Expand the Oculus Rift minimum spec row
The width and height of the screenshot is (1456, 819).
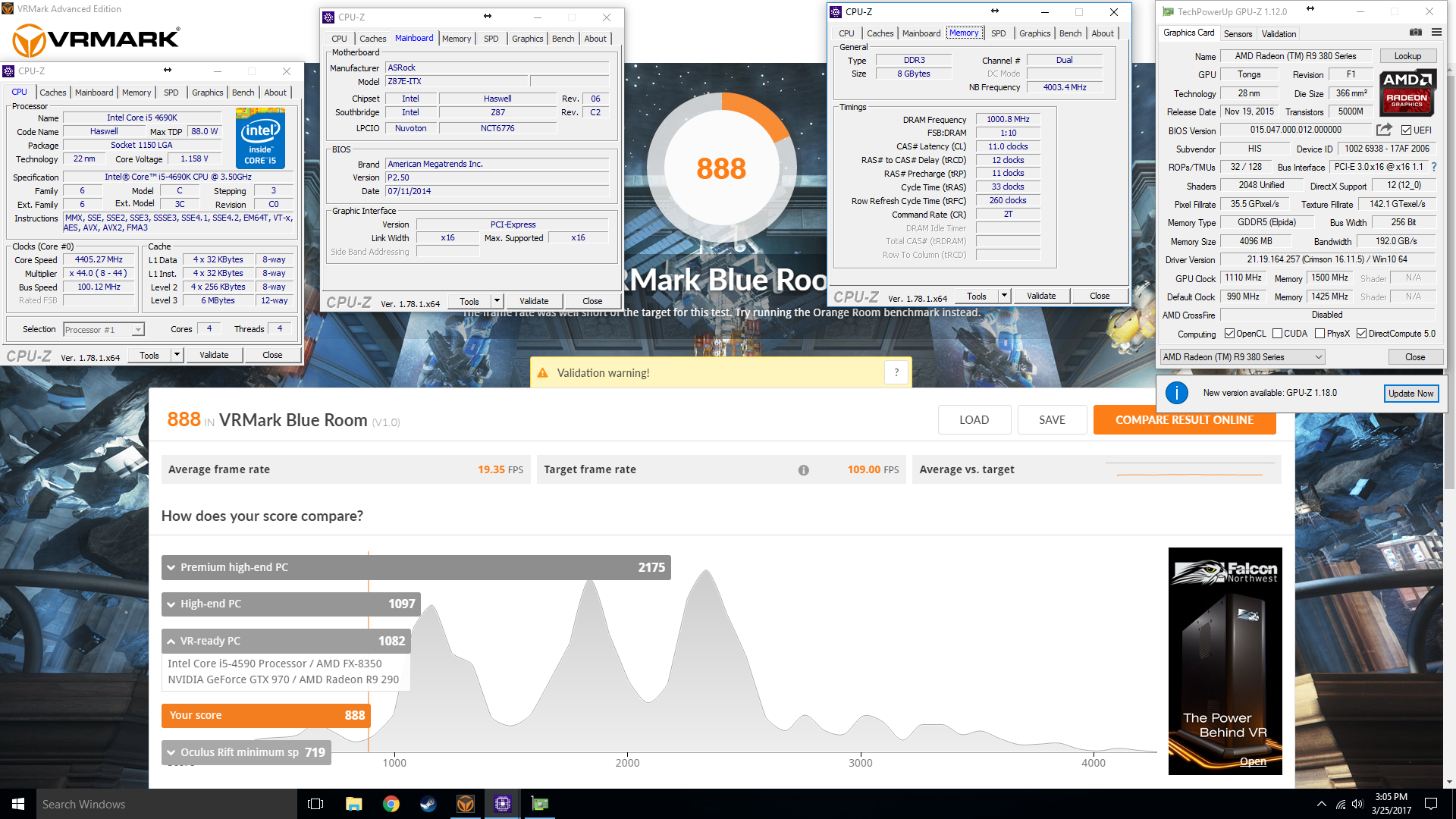(246, 752)
